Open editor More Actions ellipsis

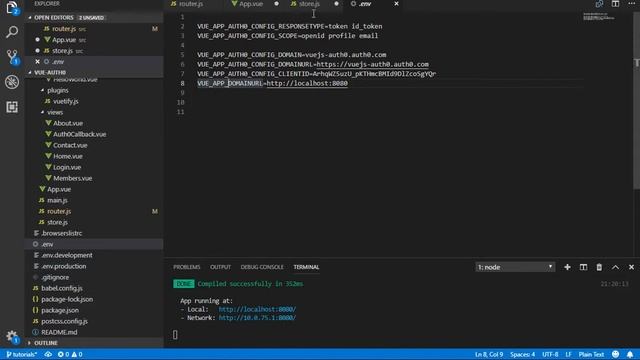(x=631, y=3)
